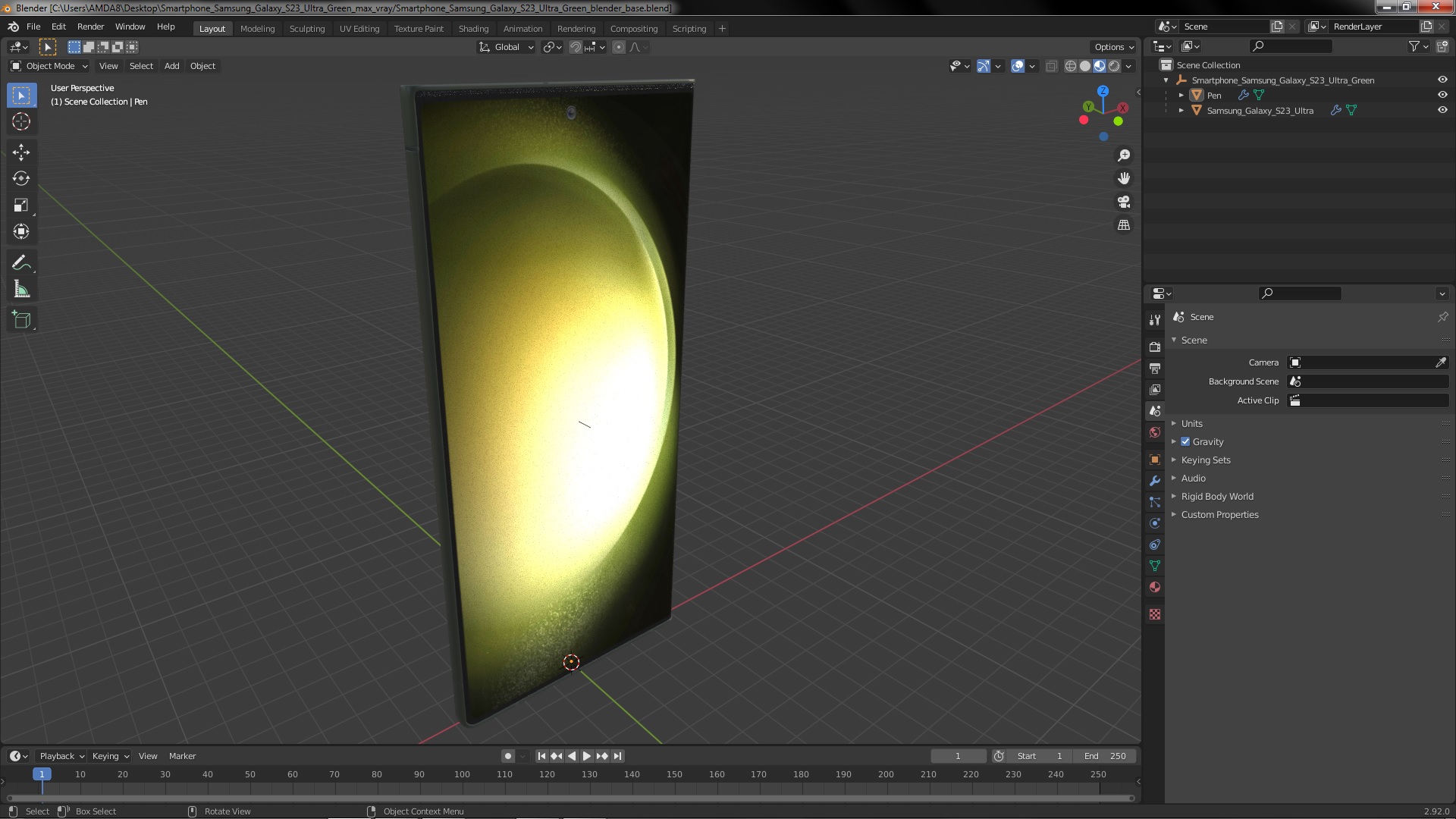Toggle the Gravity checkbox
1456x819 pixels.
[1185, 441]
